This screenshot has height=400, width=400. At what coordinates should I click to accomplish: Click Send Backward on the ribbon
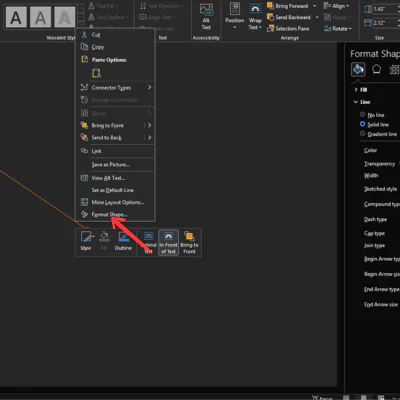(289, 17)
